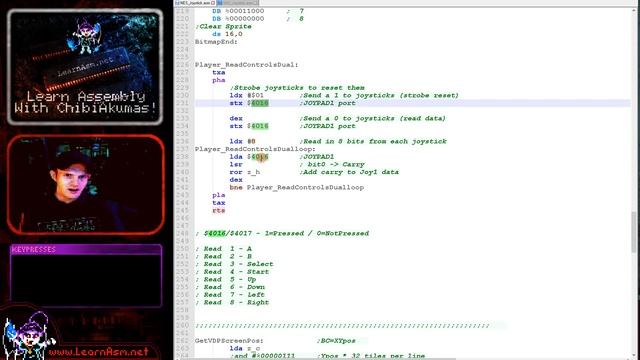Click the 'Player_ReadControlsDual:' label line
640x360 pixels.
pyautogui.click(x=247, y=64)
